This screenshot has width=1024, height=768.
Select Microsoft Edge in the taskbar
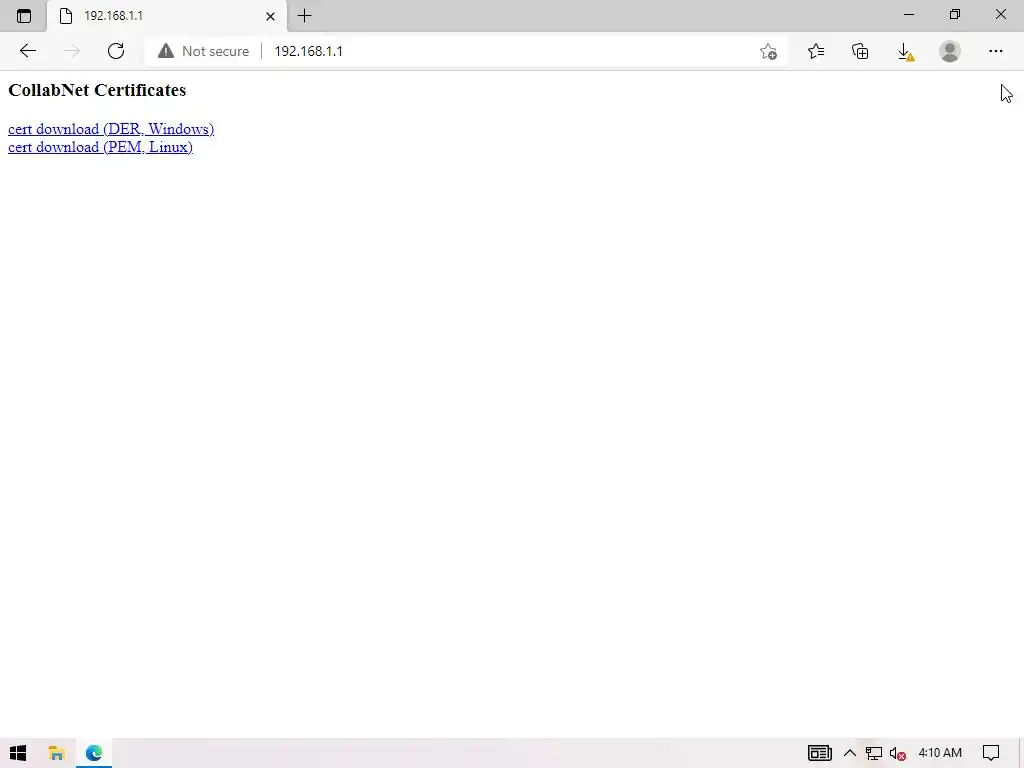94,753
